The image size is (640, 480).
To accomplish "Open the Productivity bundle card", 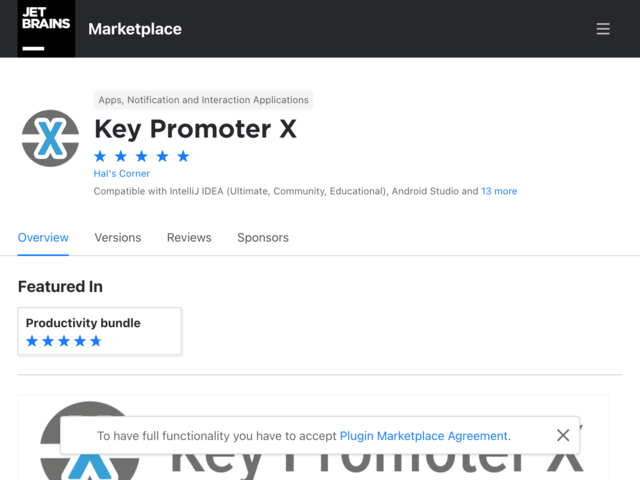I will tap(100, 331).
